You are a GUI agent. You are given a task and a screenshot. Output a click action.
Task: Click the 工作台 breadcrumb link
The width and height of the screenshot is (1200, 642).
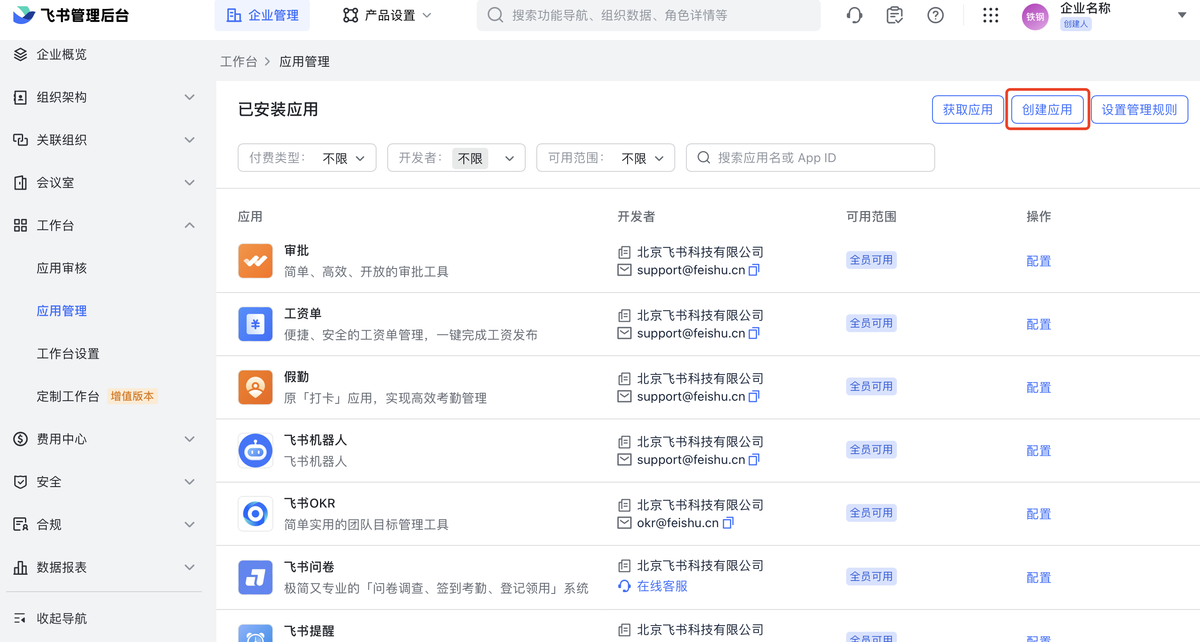point(238,62)
